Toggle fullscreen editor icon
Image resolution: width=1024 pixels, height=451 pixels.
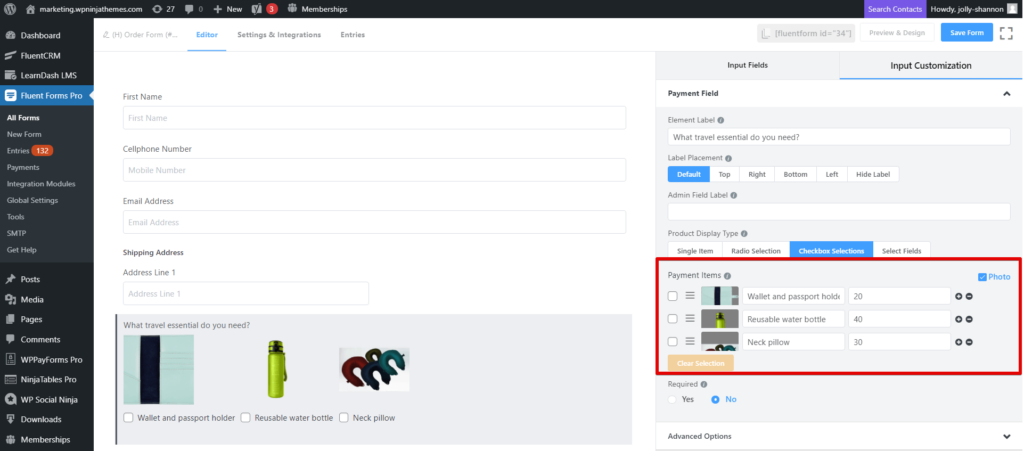1006,33
